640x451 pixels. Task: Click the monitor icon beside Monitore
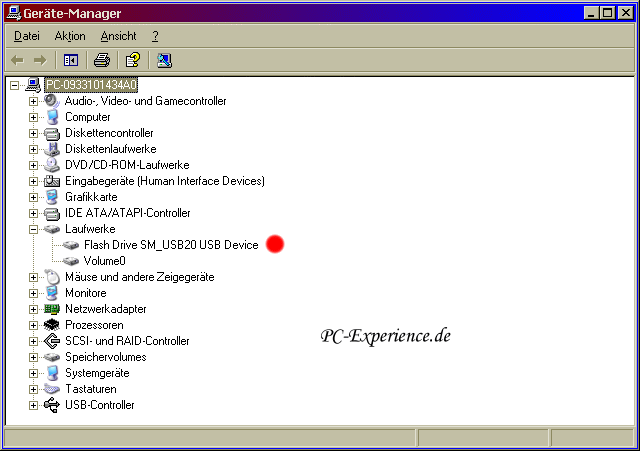(52, 293)
